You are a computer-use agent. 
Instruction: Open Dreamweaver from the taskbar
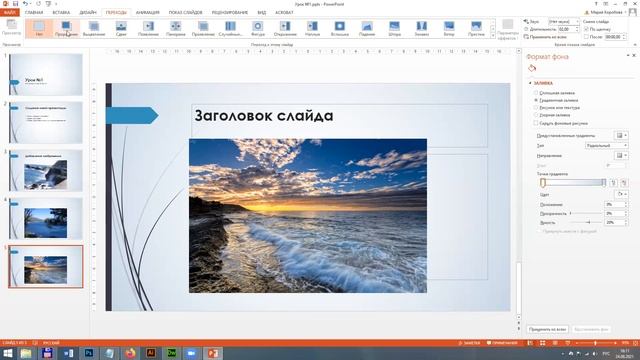(172, 353)
